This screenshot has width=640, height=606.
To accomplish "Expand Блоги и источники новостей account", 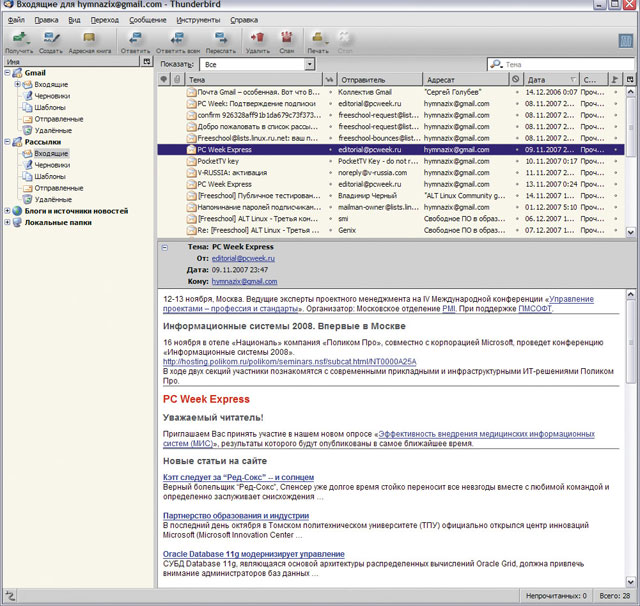I will coord(7,211).
